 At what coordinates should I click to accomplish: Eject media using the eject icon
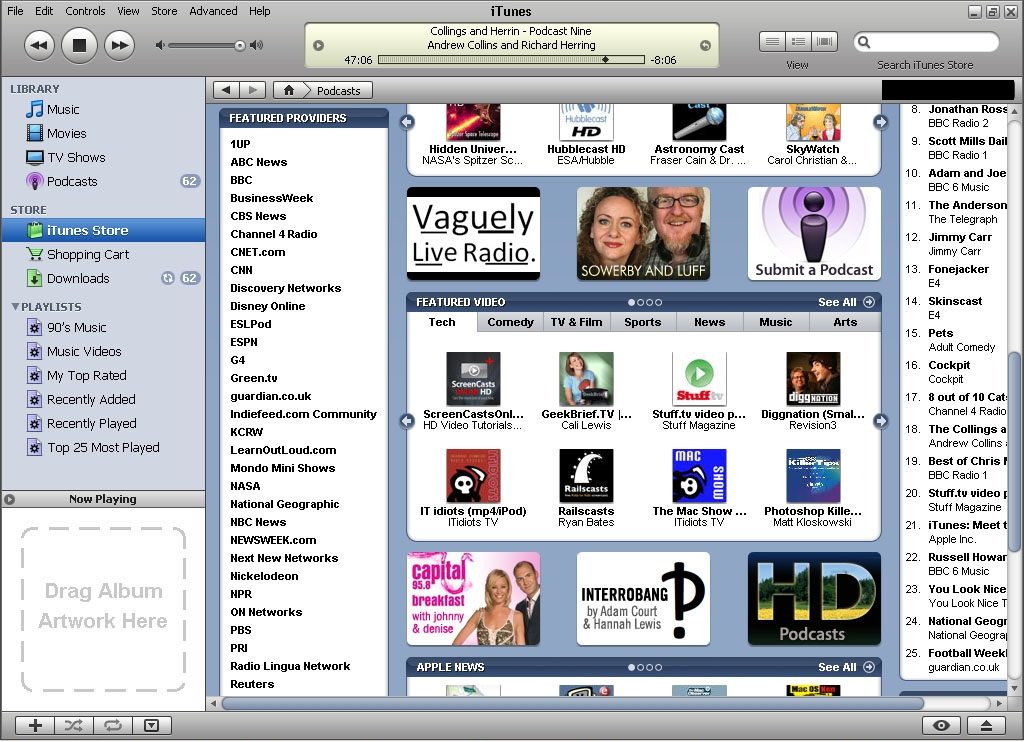(x=988, y=725)
